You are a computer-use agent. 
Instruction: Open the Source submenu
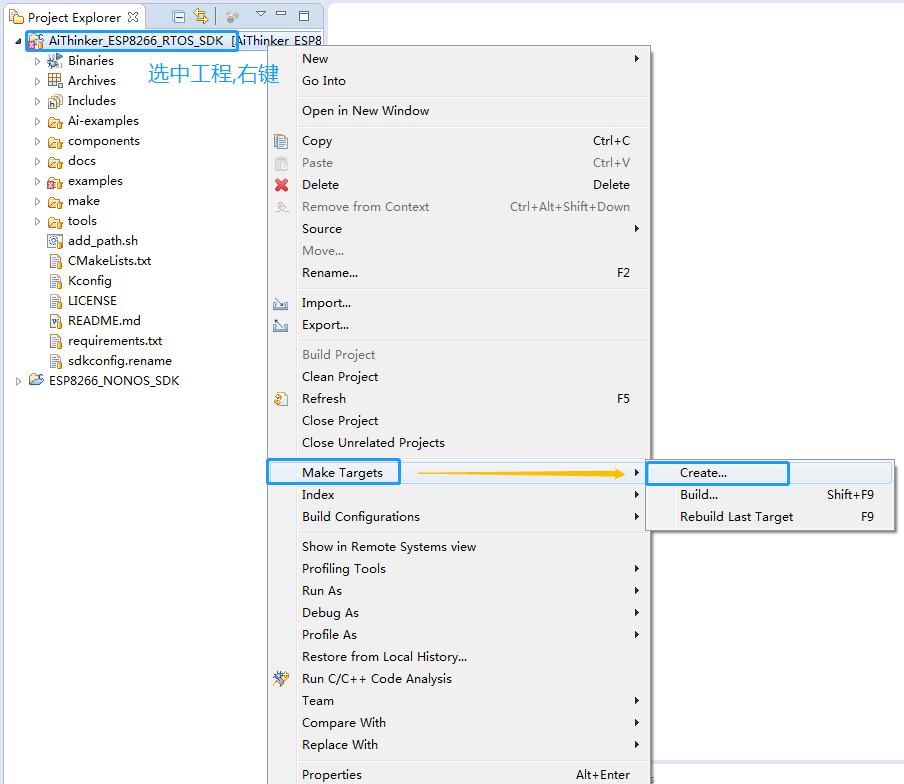[459, 229]
